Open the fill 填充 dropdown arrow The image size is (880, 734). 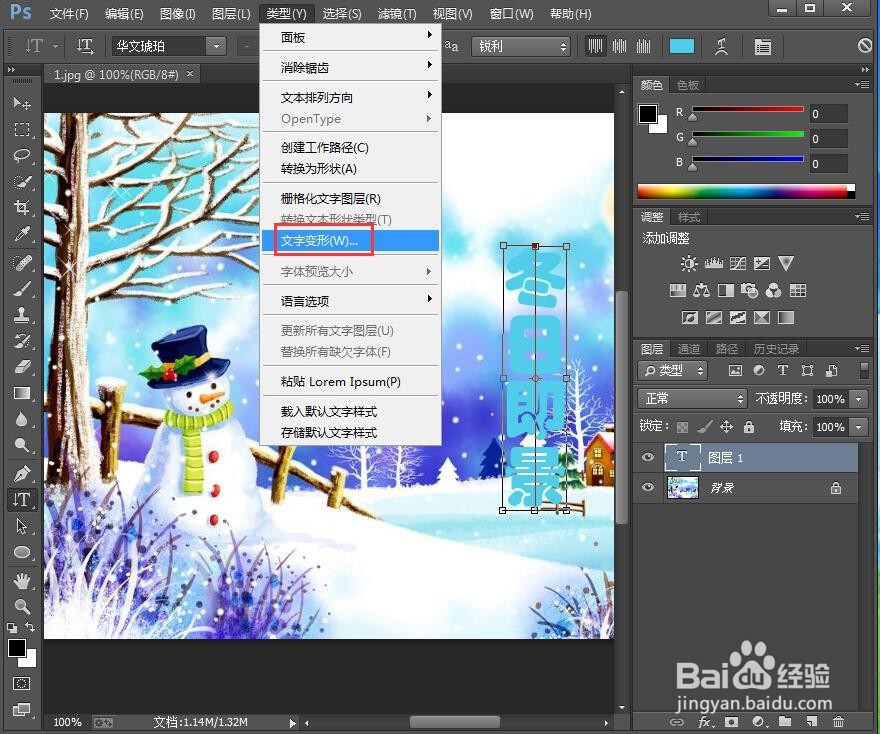(x=858, y=427)
